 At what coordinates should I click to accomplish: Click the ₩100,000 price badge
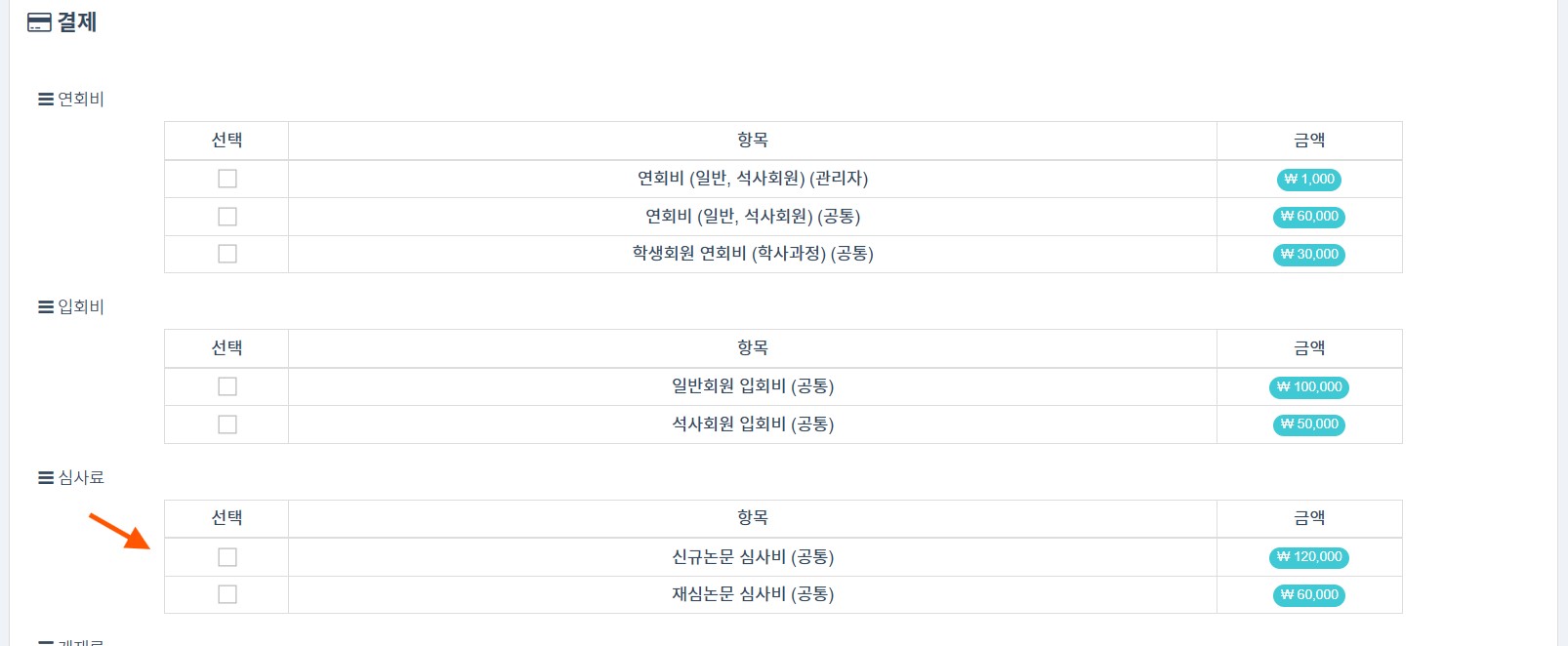1309,387
